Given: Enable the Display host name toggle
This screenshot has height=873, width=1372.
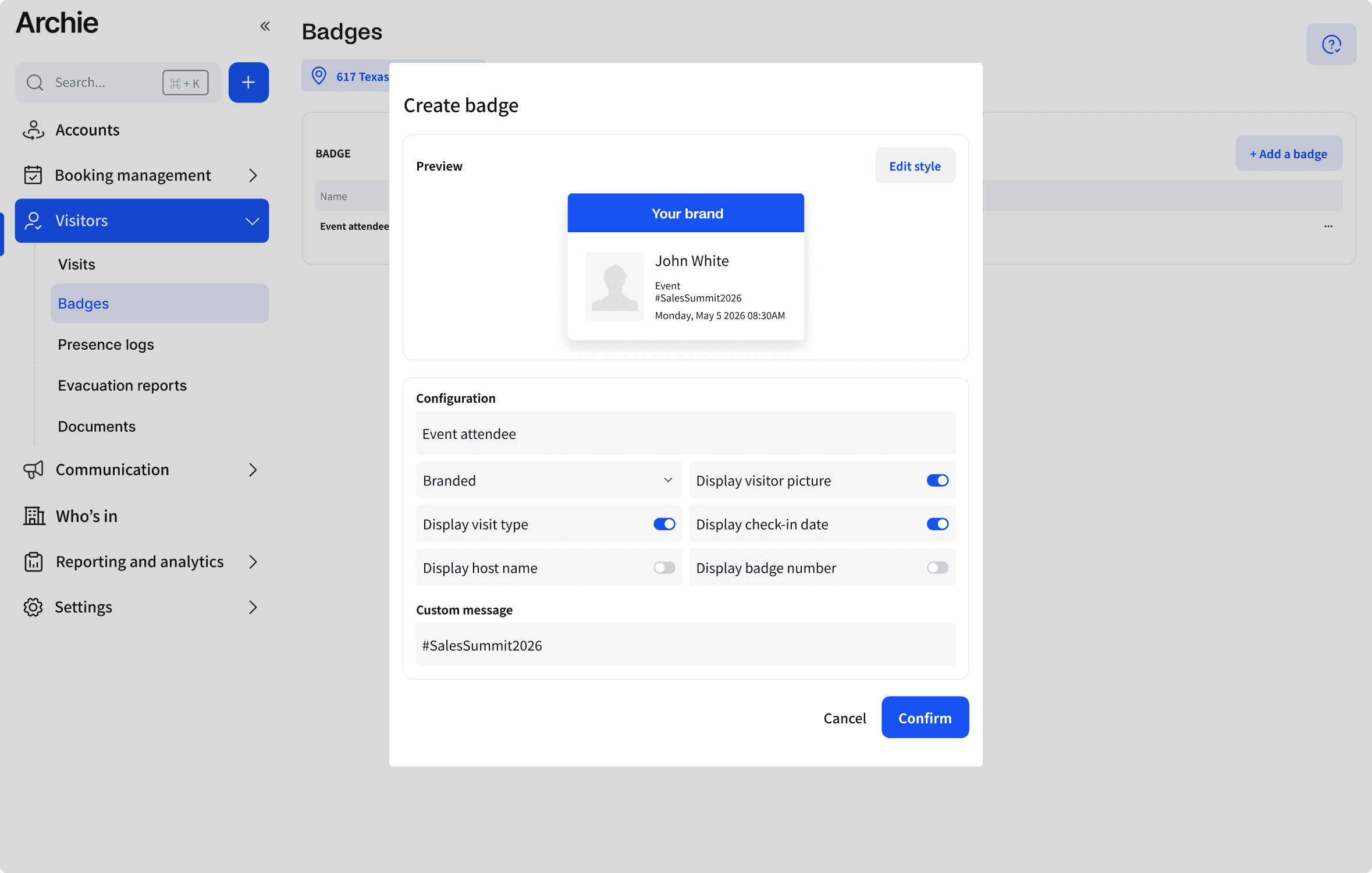Looking at the screenshot, I should (665, 567).
